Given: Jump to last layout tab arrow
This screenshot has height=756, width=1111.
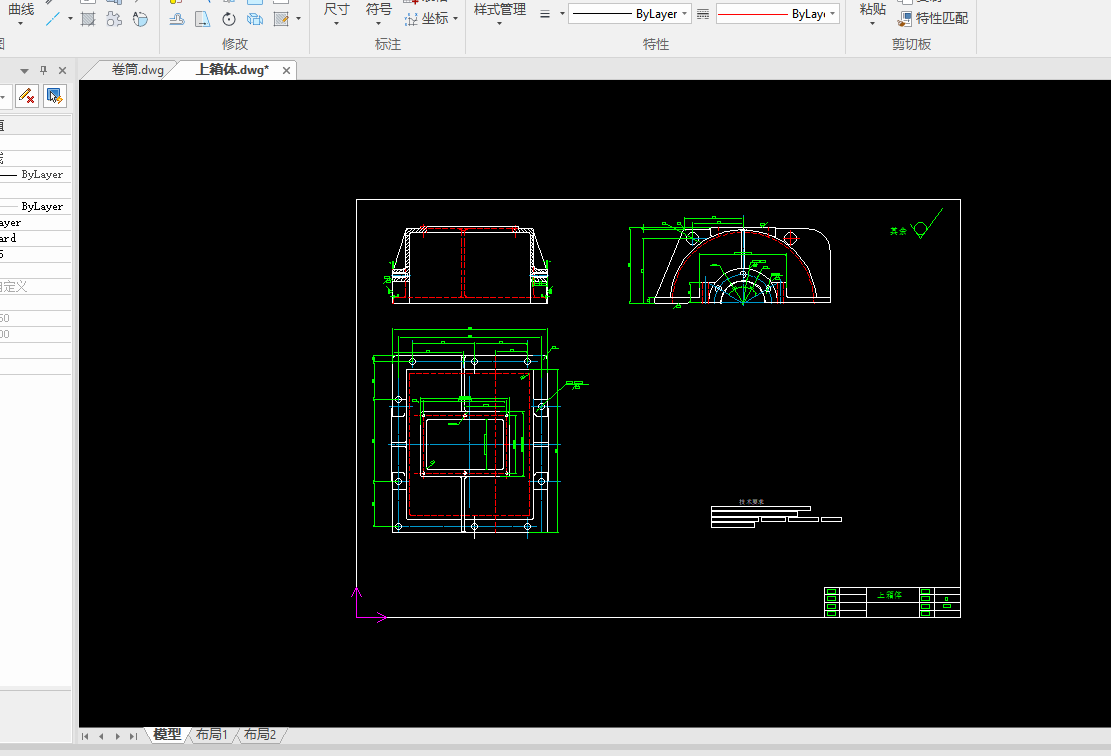Looking at the screenshot, I should (133, 736).
